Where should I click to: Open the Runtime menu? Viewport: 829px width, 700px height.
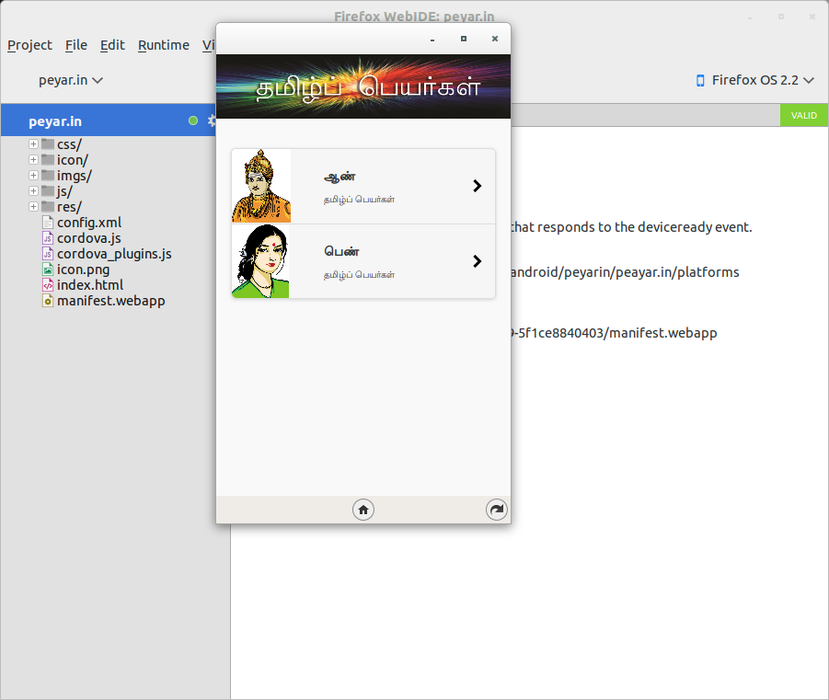(163, 45)
